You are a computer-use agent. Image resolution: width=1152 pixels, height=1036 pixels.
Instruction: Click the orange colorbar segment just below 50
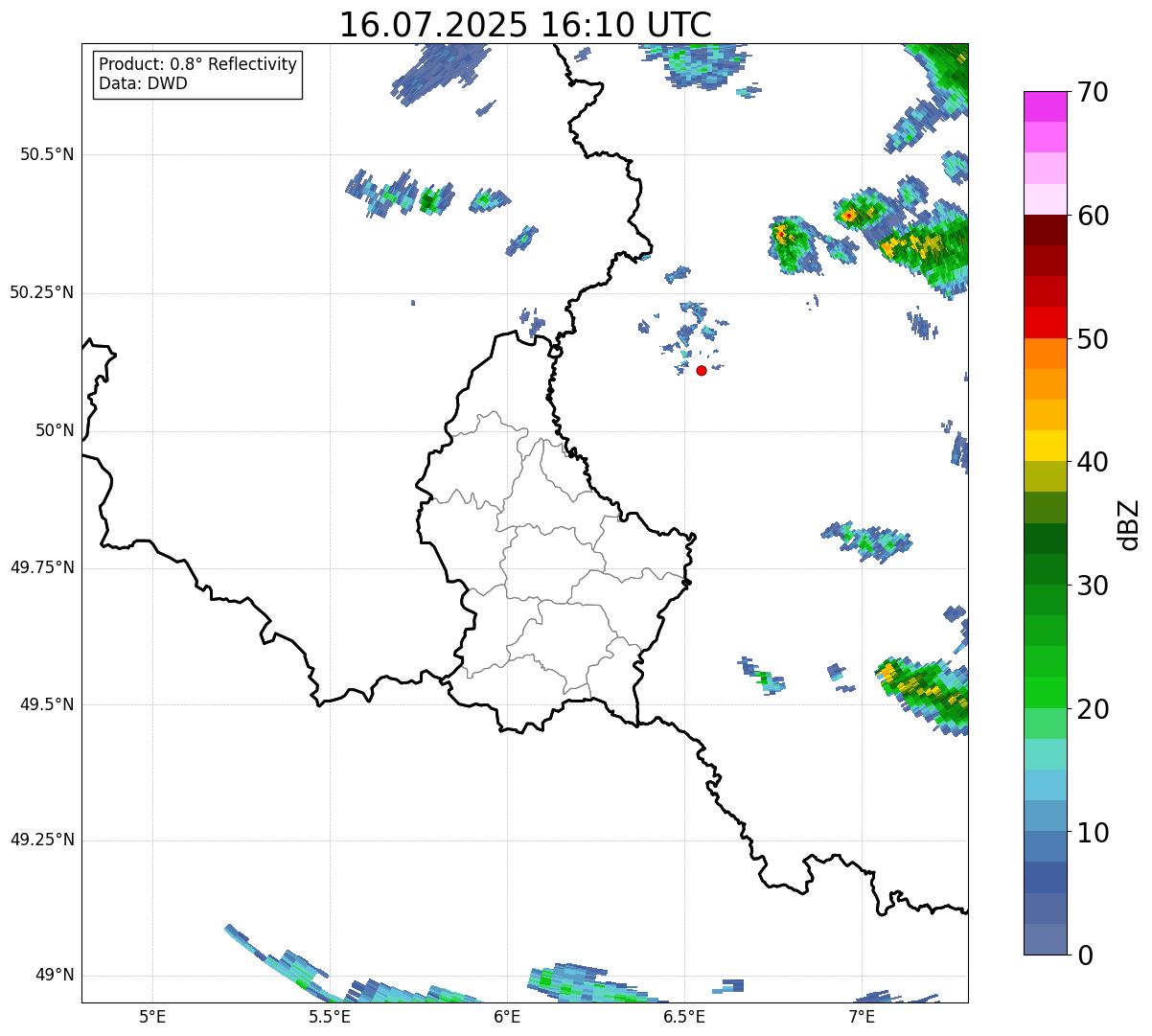click(x=1046, y=354)
